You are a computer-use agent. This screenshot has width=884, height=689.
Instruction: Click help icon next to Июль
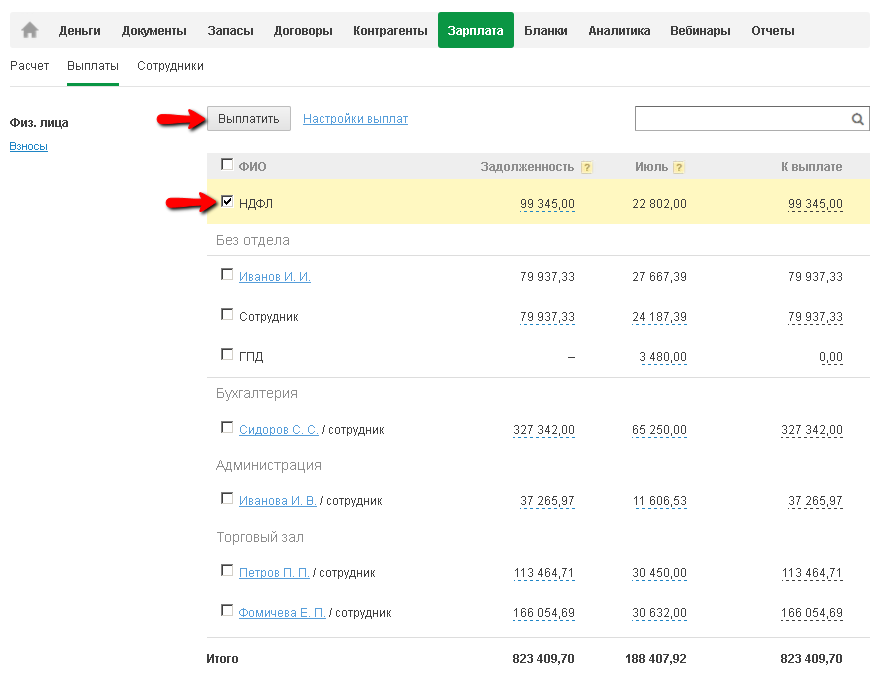(679, 167)
